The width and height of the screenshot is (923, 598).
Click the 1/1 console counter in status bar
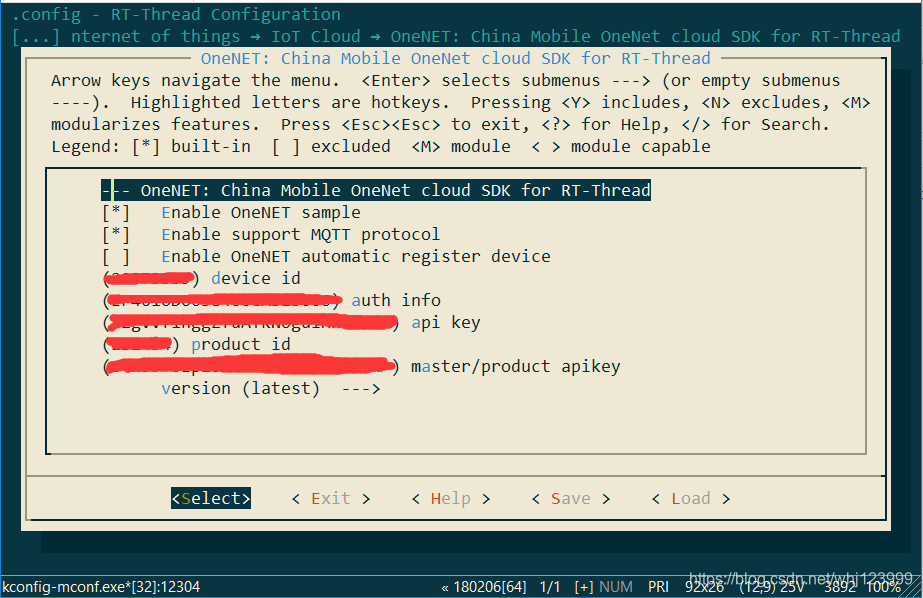550,587
